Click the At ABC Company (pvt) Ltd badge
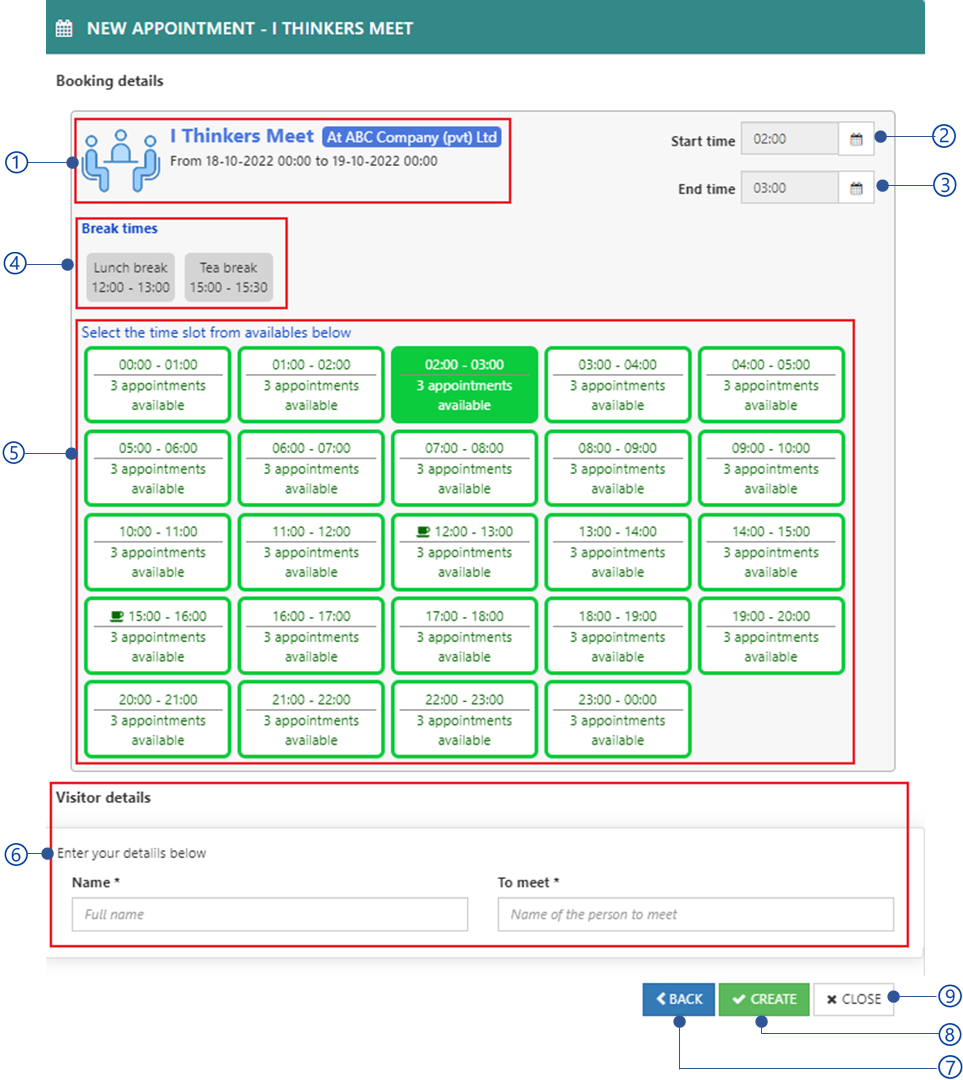963x1080 pixels. point(412,138)
